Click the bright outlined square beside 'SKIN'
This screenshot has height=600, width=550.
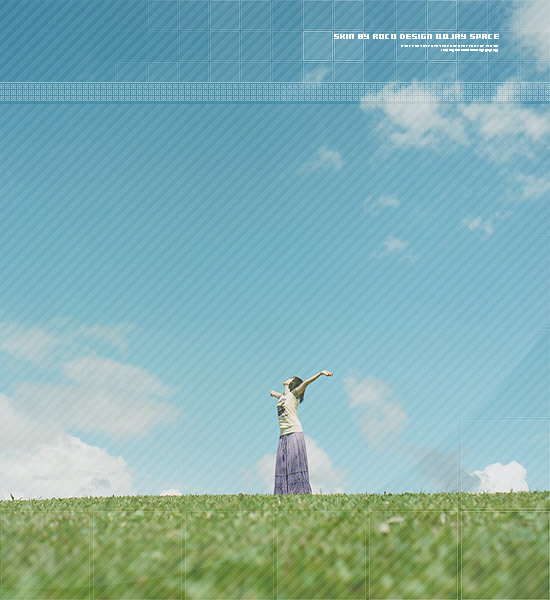tap(318, 46)
